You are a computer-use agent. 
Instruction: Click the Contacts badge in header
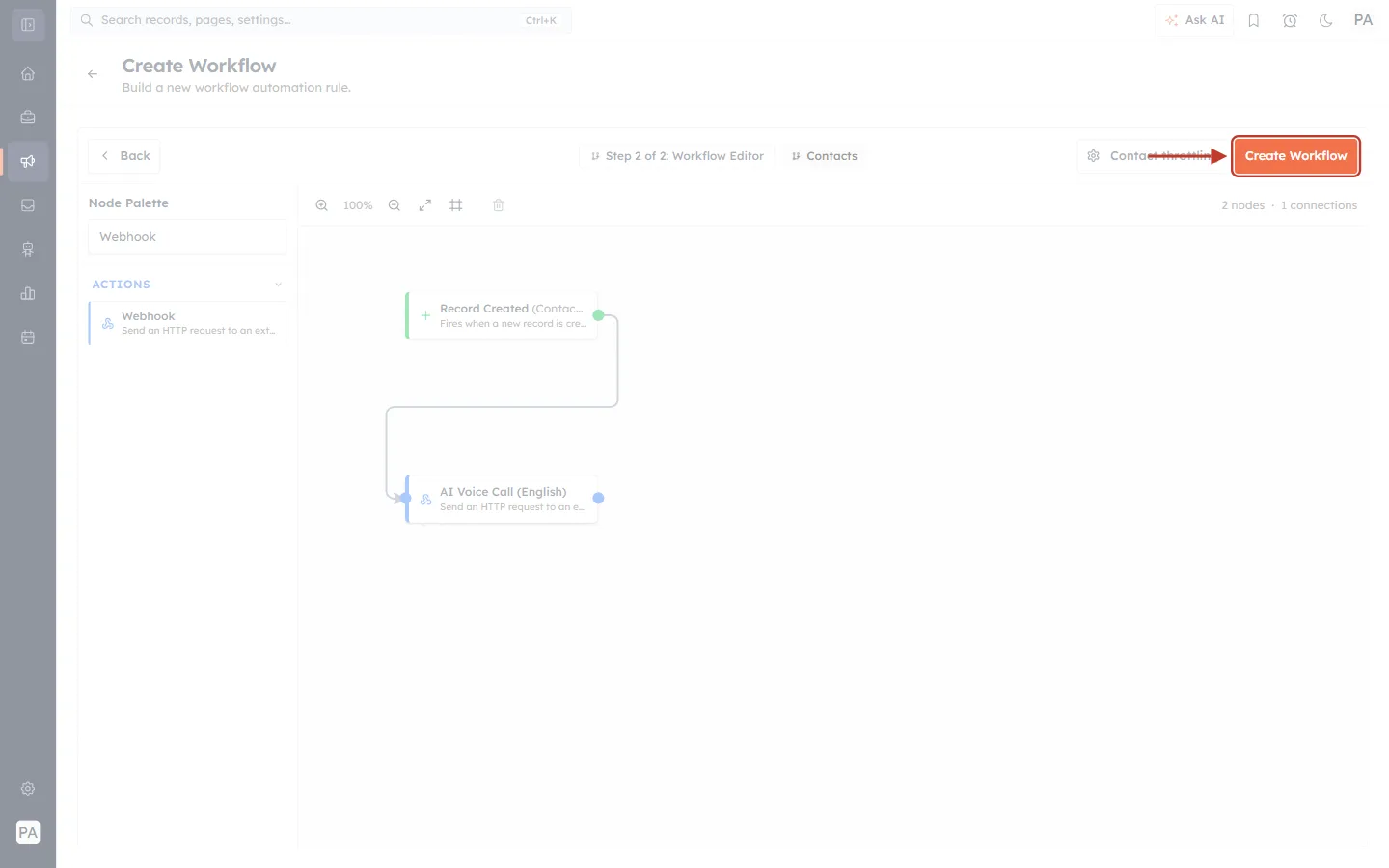[x=824, y=156]
